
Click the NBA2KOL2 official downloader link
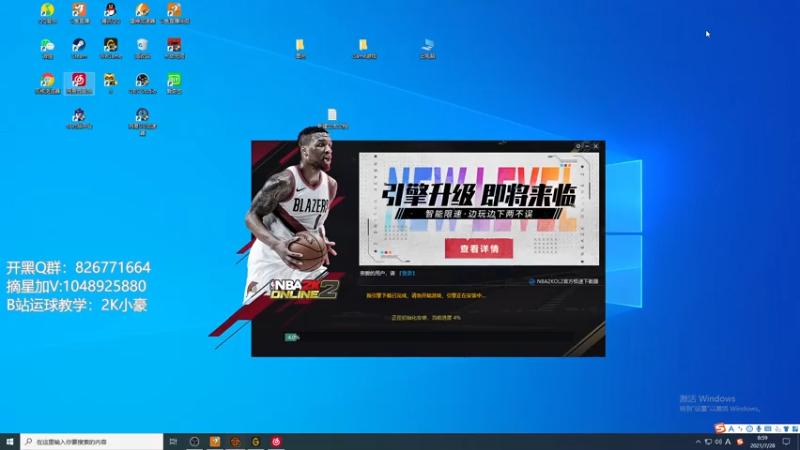pyautogui.click(x=563, y=281)
